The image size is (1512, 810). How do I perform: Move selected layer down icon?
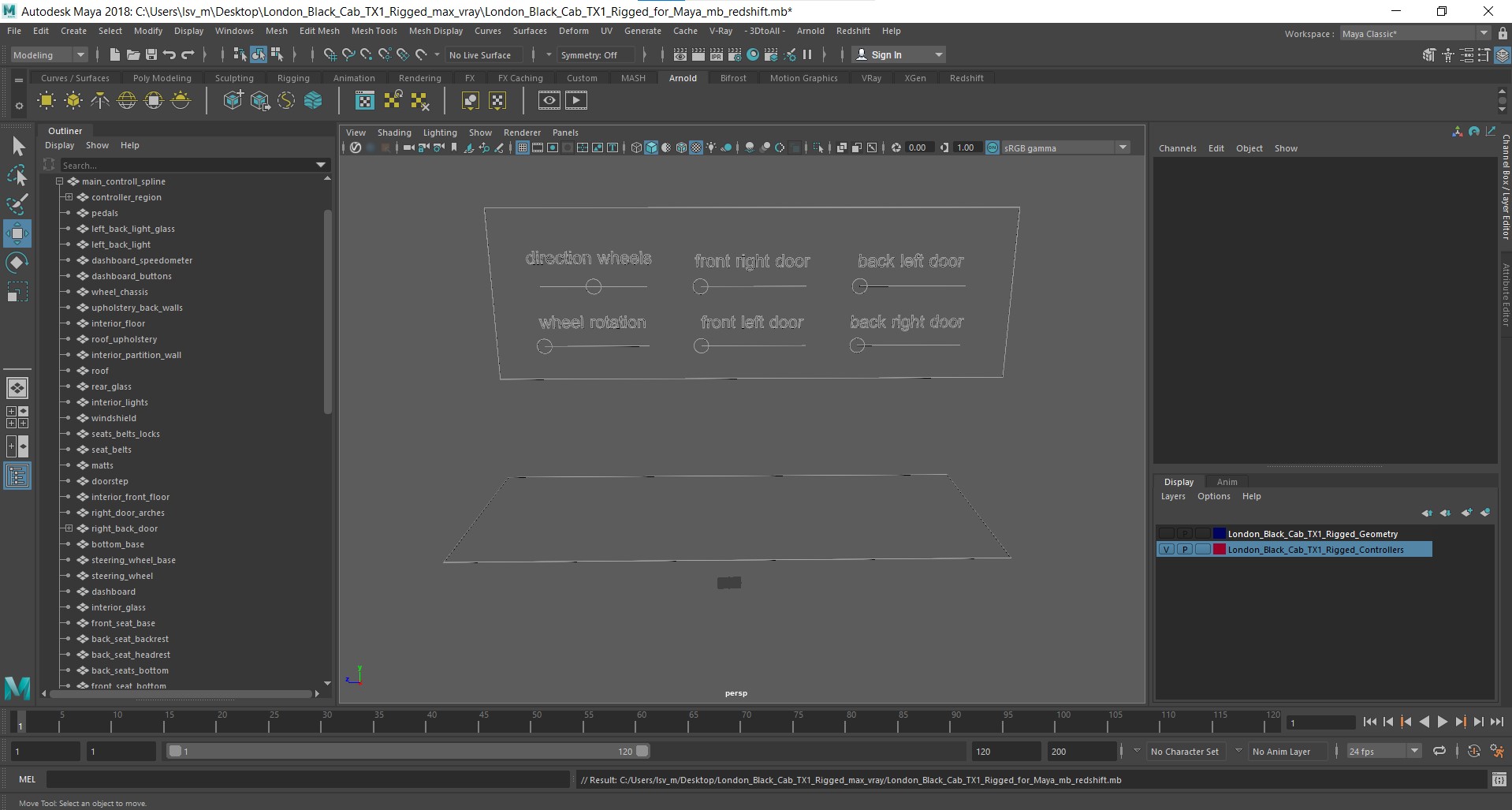click(1445, 513)
